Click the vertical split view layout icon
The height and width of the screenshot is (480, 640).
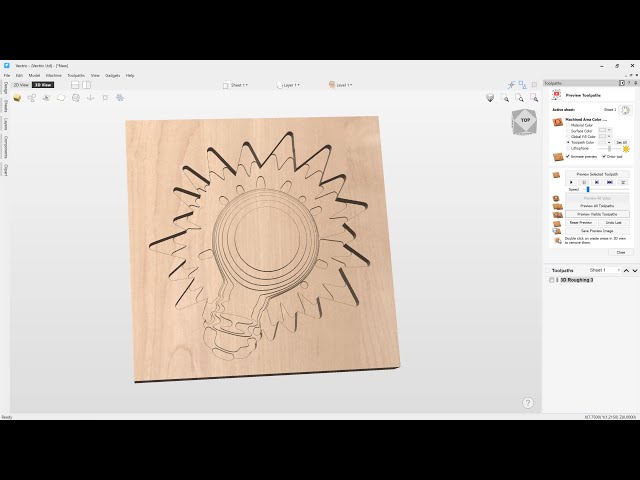[87, 85]
